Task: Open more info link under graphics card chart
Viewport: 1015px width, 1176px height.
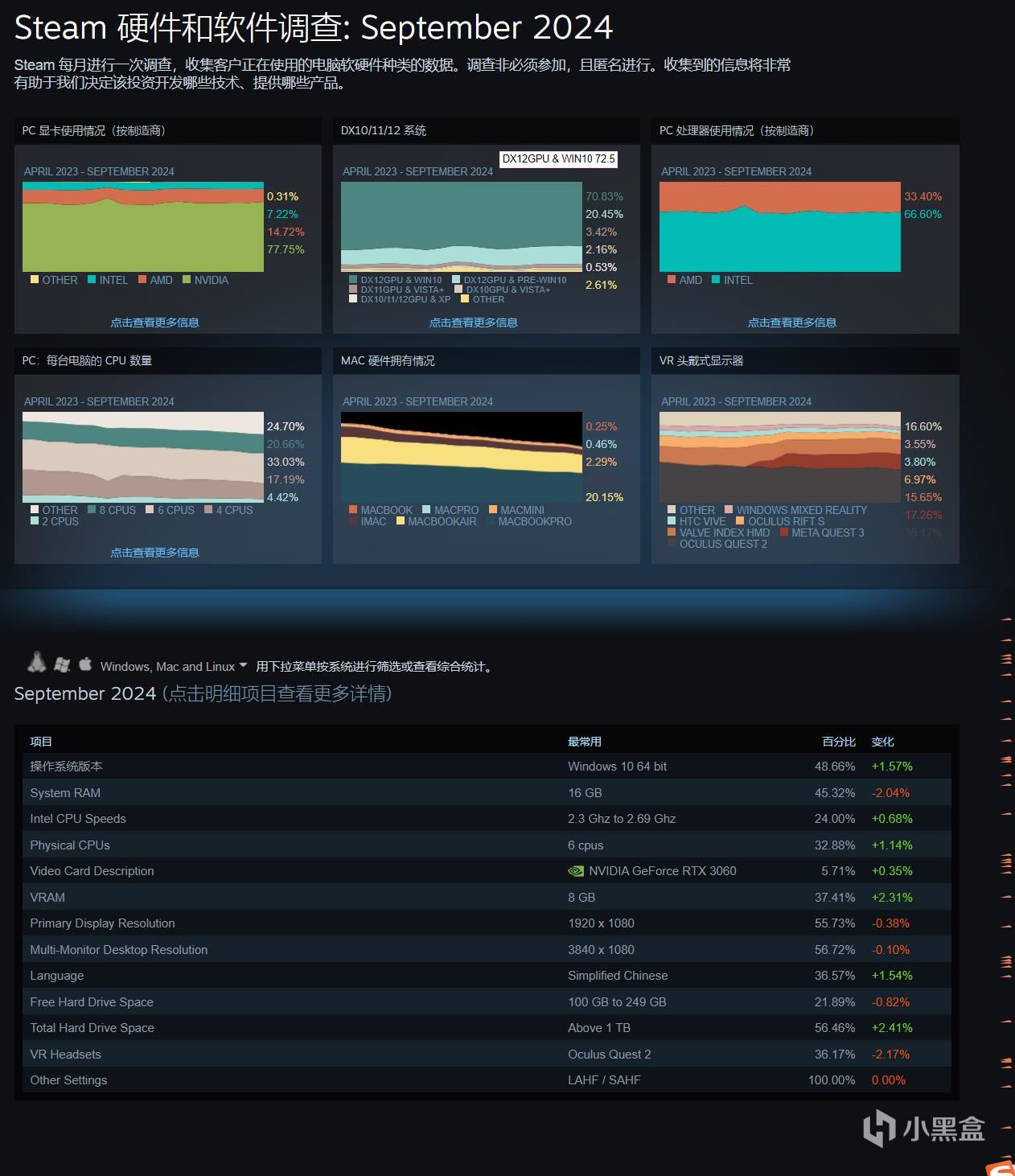Action: (154, 323)
